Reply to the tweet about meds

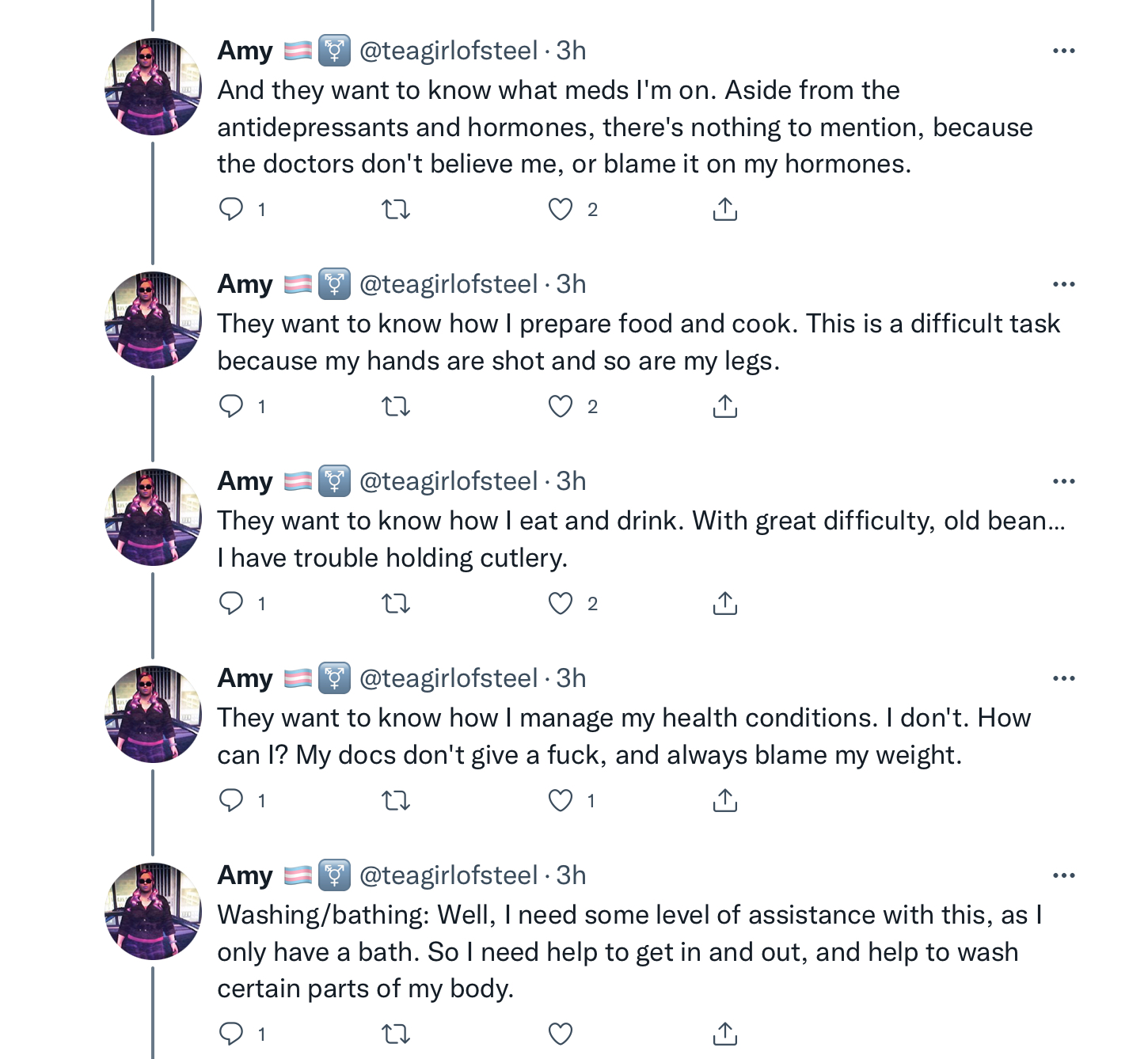pos(231,209)
